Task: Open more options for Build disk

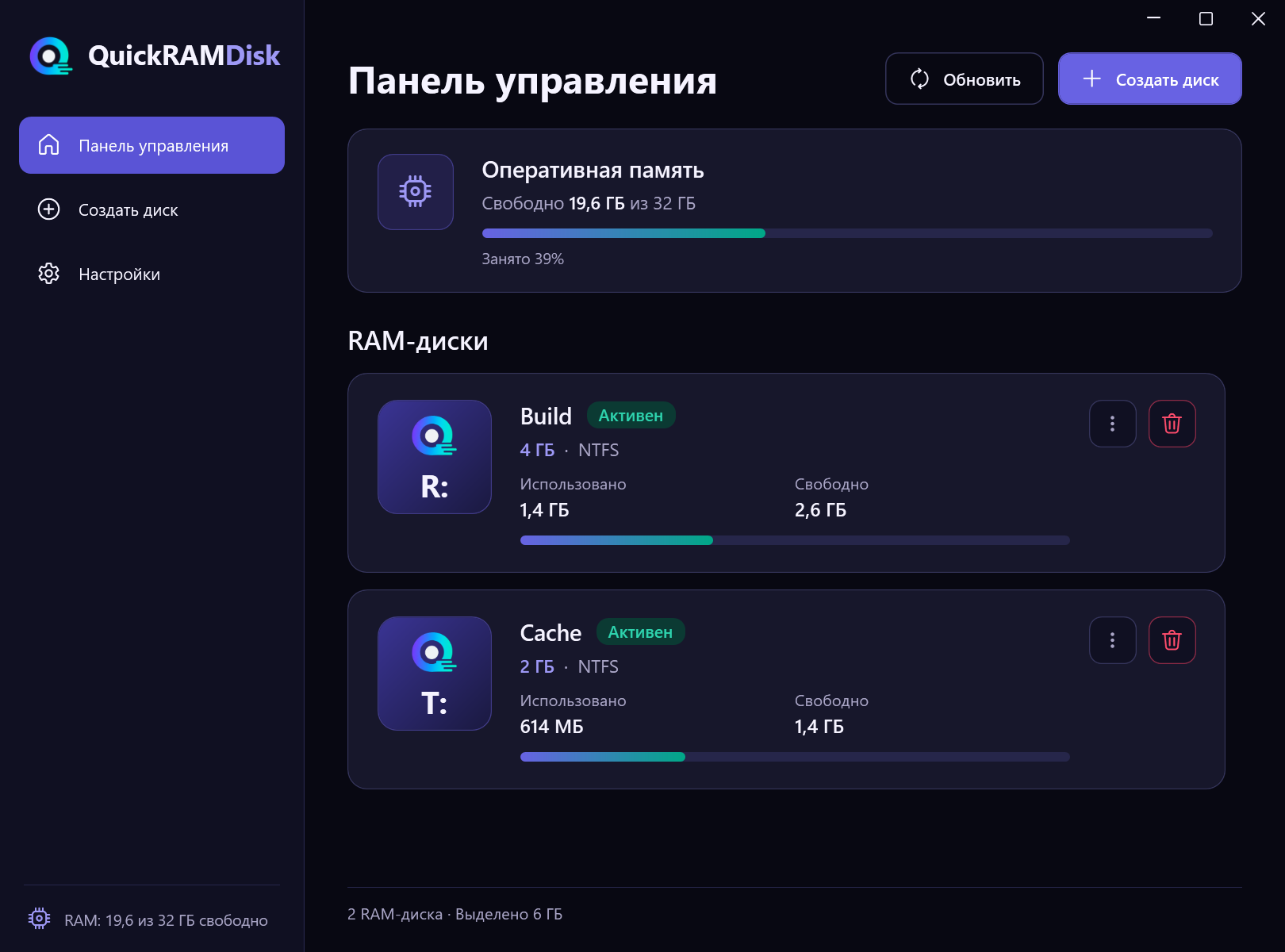Action: click(1113, 424)
